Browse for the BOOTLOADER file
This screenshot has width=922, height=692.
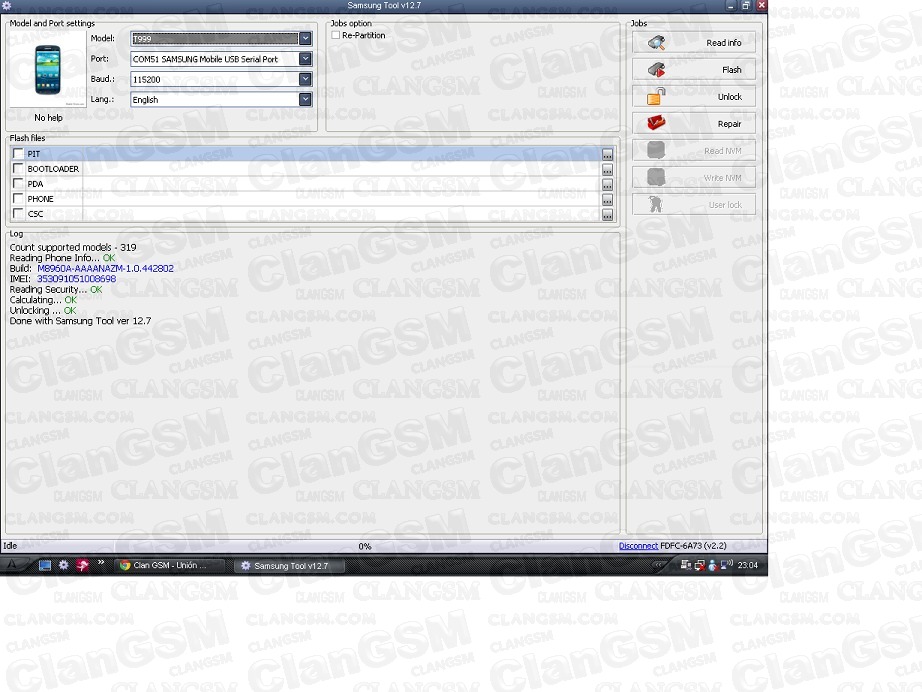click(607, 169)
